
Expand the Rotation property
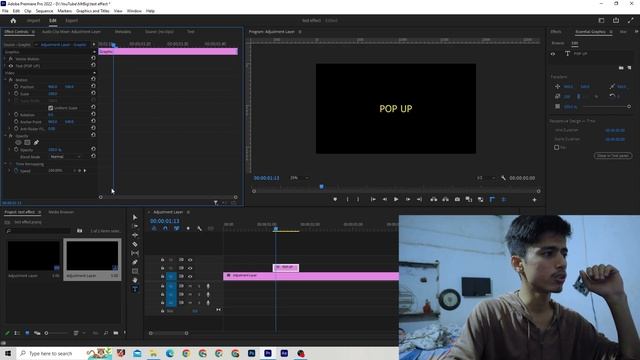pyautogui.click(x=10, y=115)
